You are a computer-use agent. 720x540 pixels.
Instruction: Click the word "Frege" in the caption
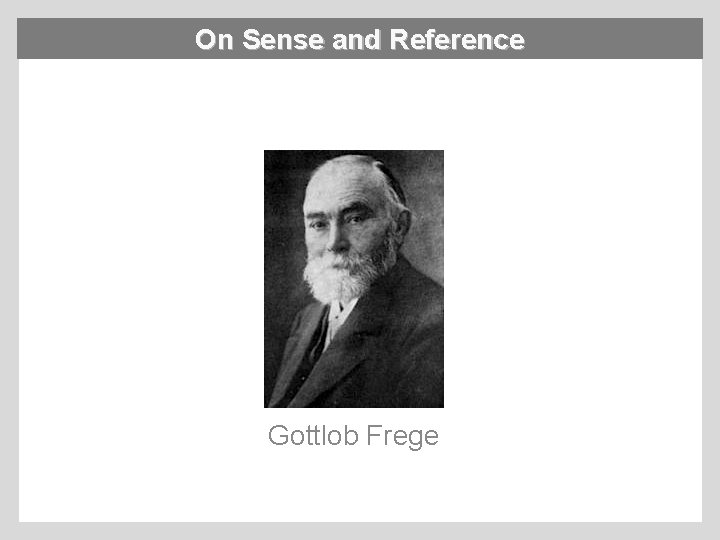[x=402, y=436]
